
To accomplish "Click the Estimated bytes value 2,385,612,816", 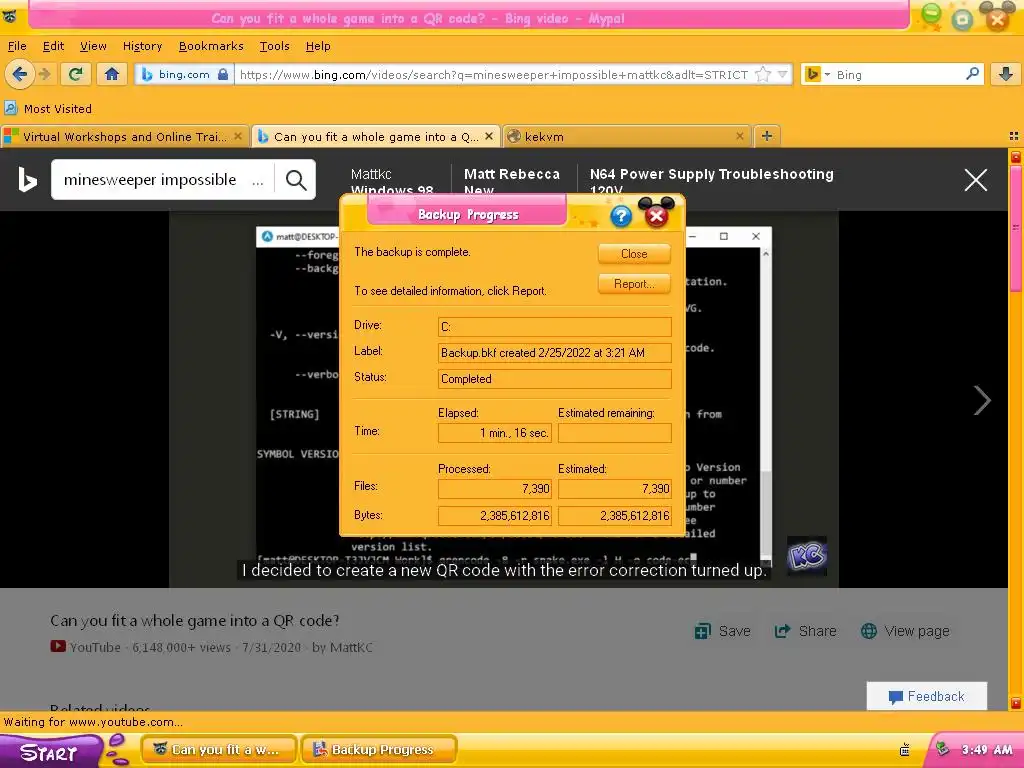I will [x=615, y=516].
